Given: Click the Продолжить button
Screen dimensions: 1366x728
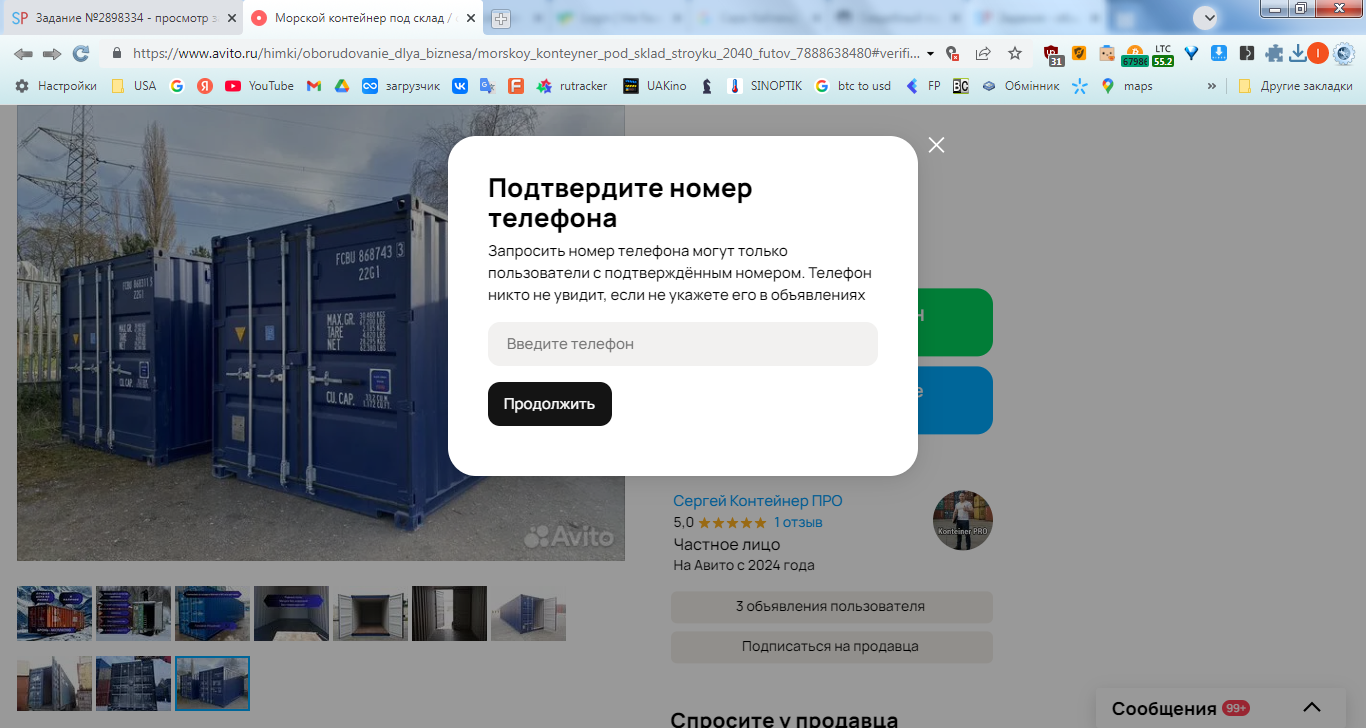Looking at the screenshot, I should (550, 404).
